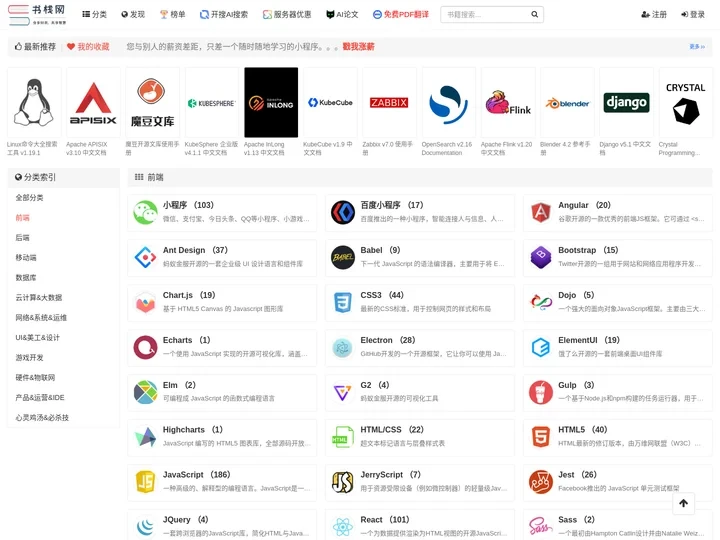Click the Echarts round icon
The height and width of the screenshot is (540, 720).
point(146,348)
